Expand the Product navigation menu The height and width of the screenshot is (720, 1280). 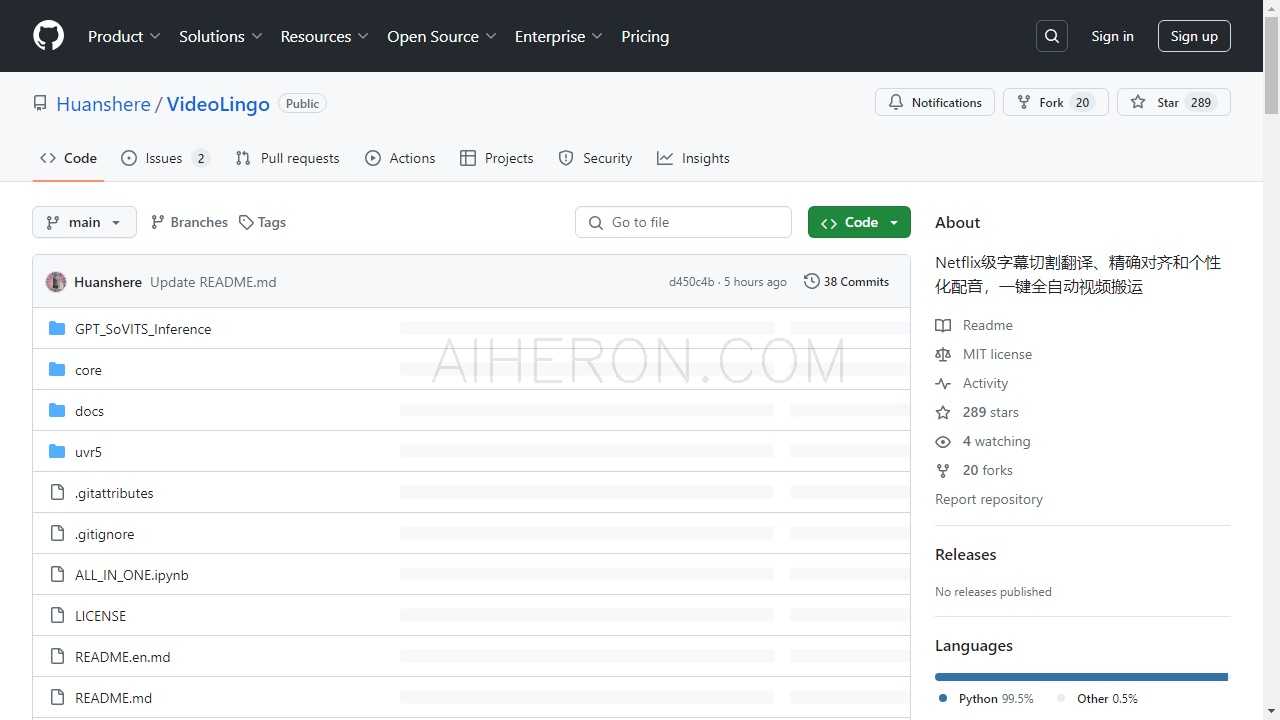(124, 36)
